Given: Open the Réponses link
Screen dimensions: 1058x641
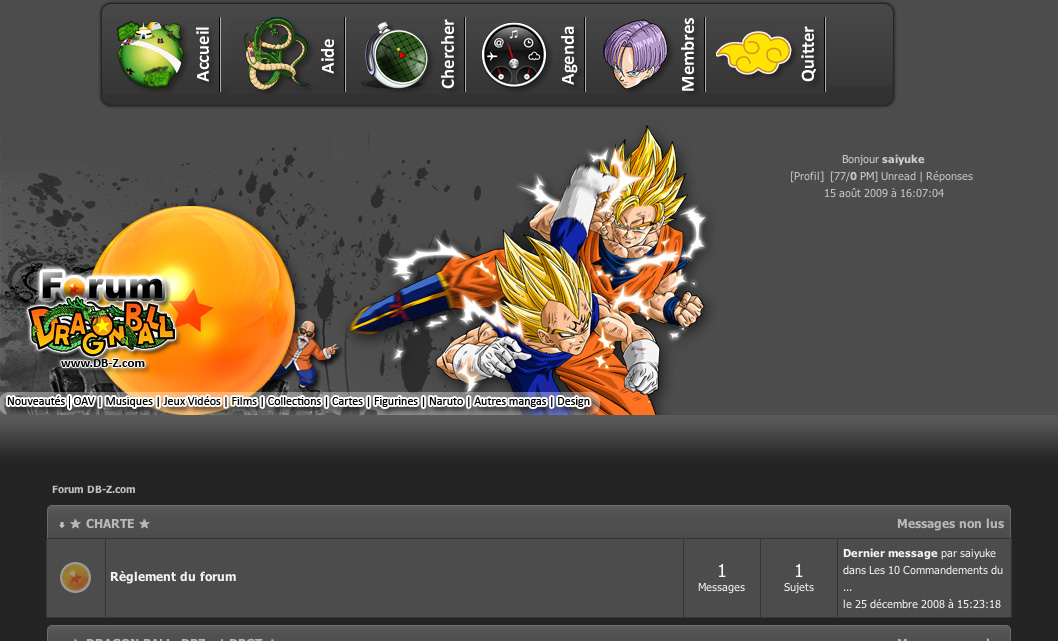Looking at the screenshot, I should [x=949, y=176].
